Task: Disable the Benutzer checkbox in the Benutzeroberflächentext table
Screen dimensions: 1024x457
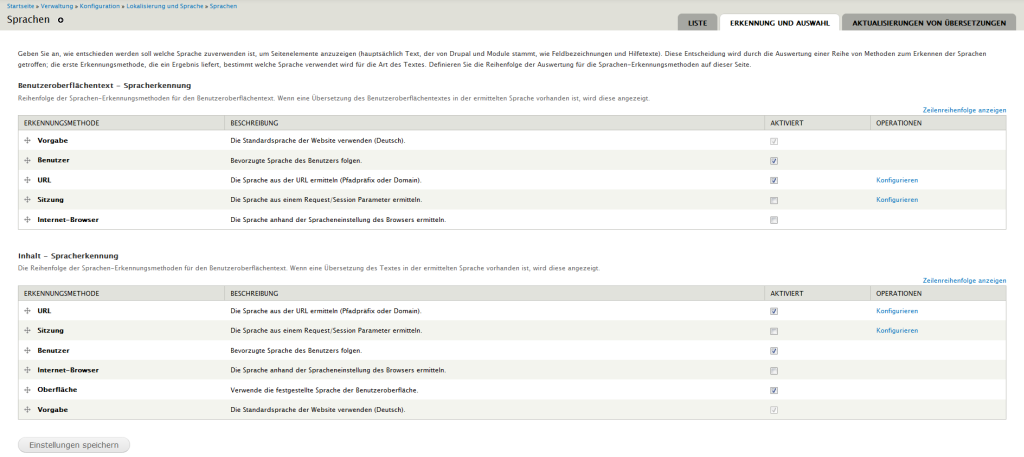Action: 774,160
